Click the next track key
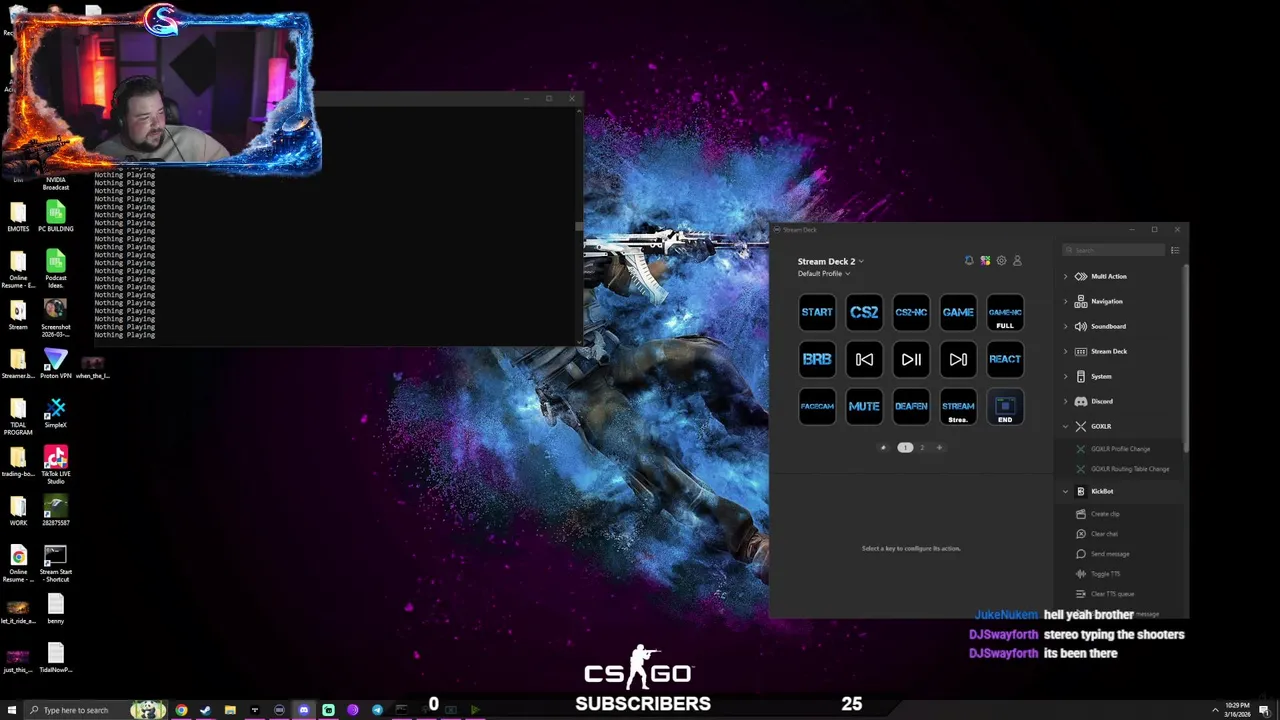Viewport: 1280px width, 720px height. [958, 359]
